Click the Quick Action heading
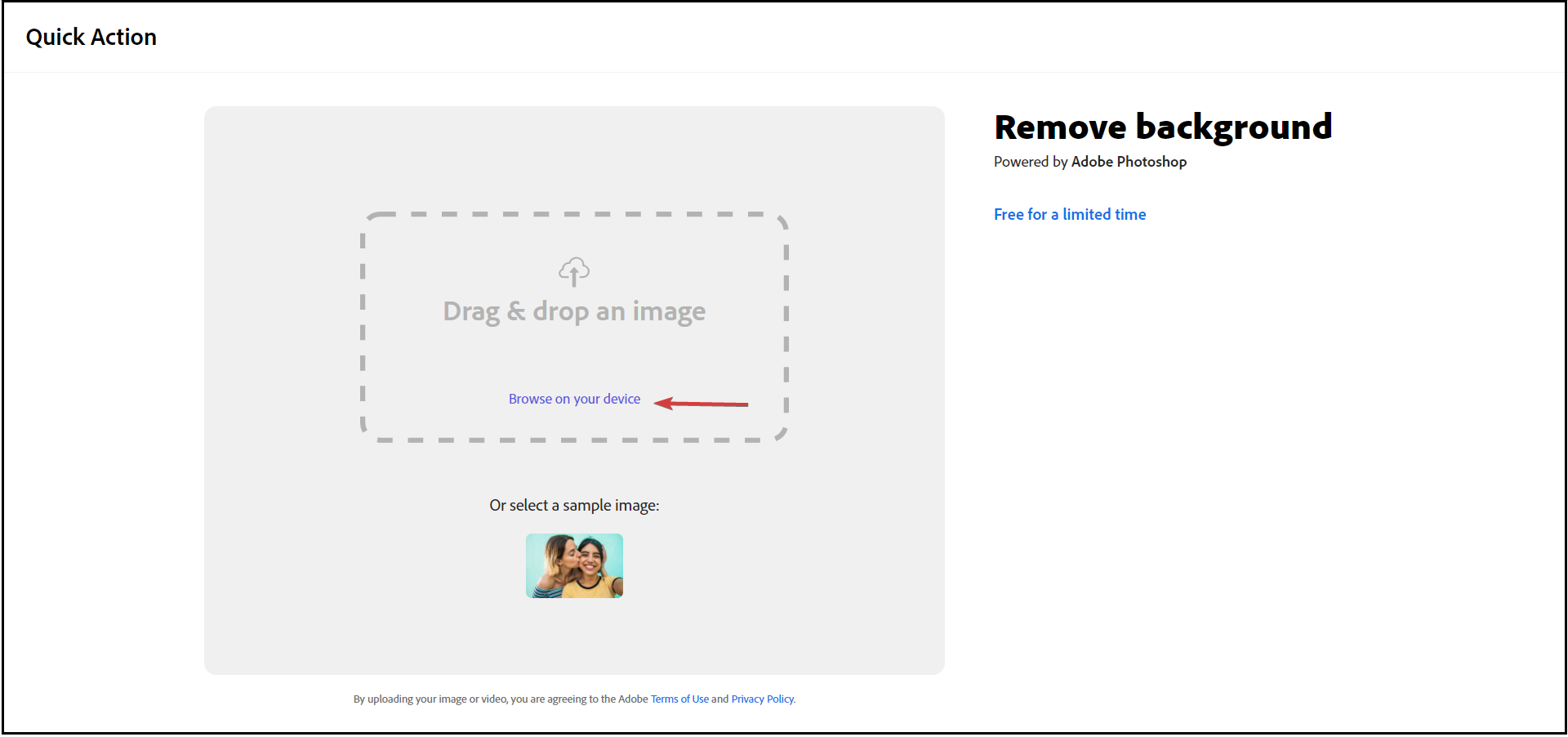 click(91, 37)
